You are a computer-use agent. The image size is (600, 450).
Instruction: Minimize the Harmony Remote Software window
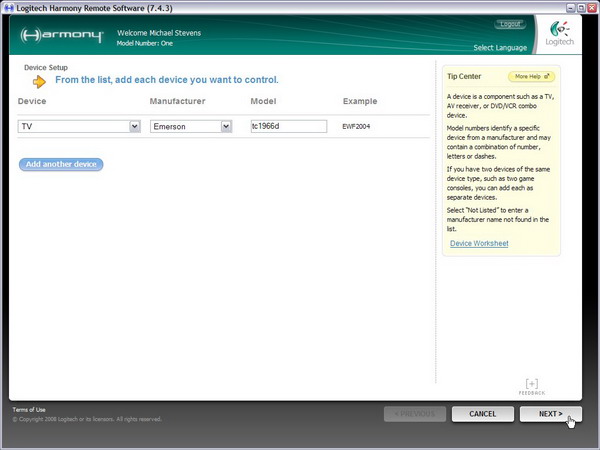click(571, 8)
